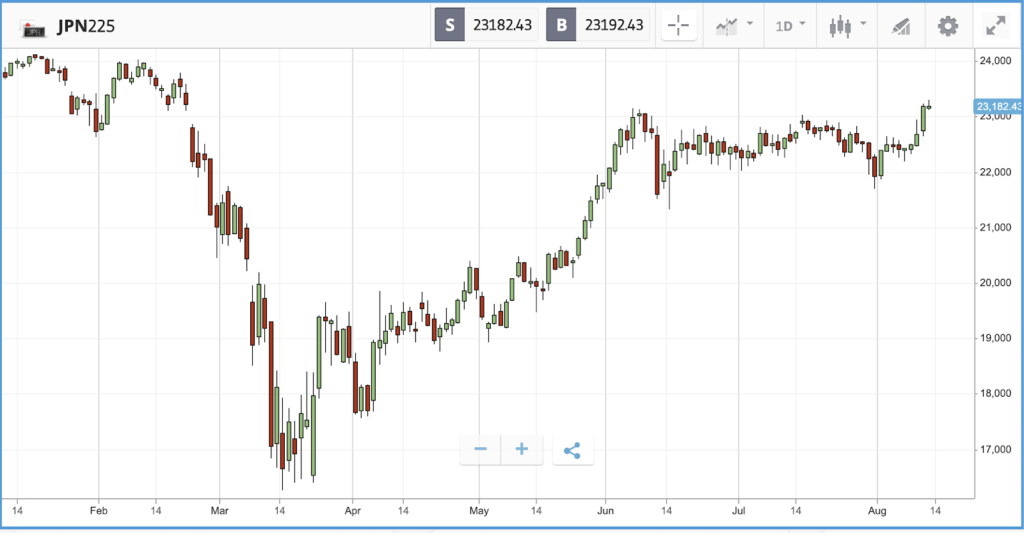
Task: Expand the chart type dropdown arrow
Action: pos(863,24)
